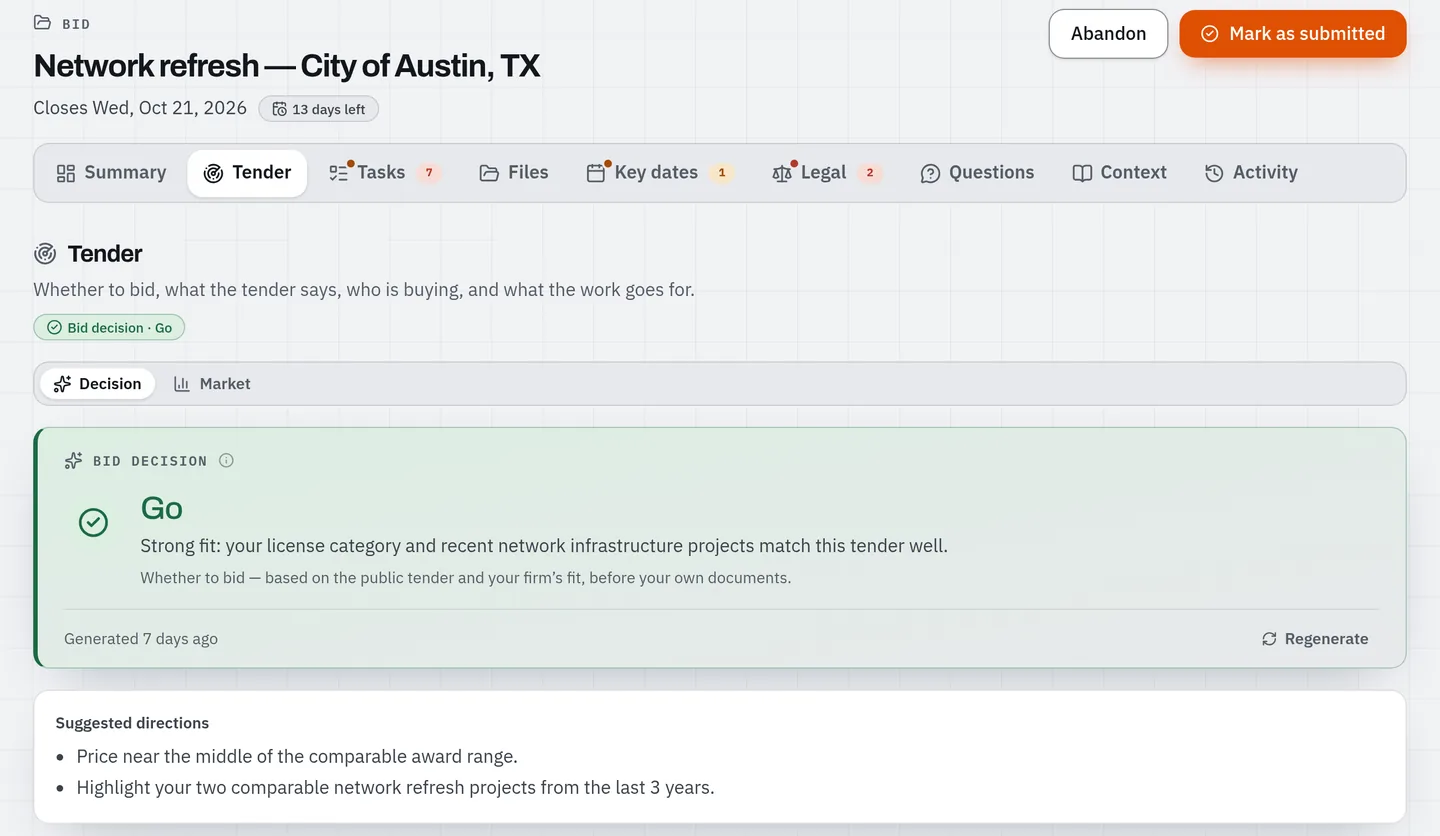Open the Questions tab
The width and height of the screenshot is (1440, 836).
(977, 173)
